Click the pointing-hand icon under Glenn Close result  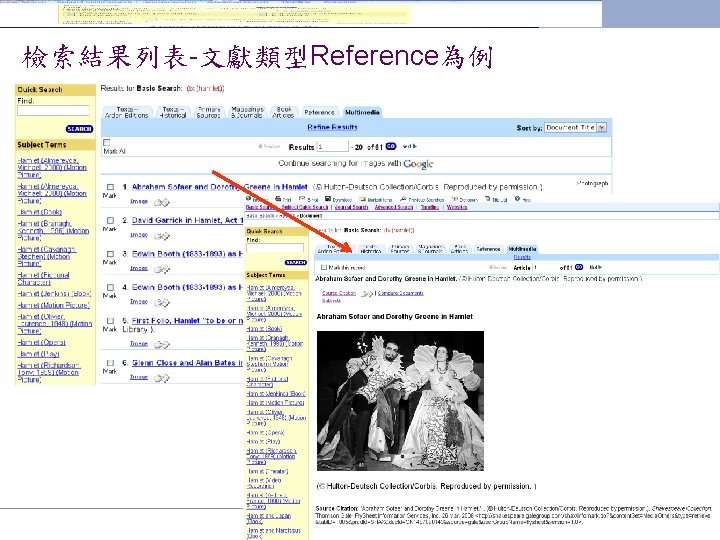point(162,378)
